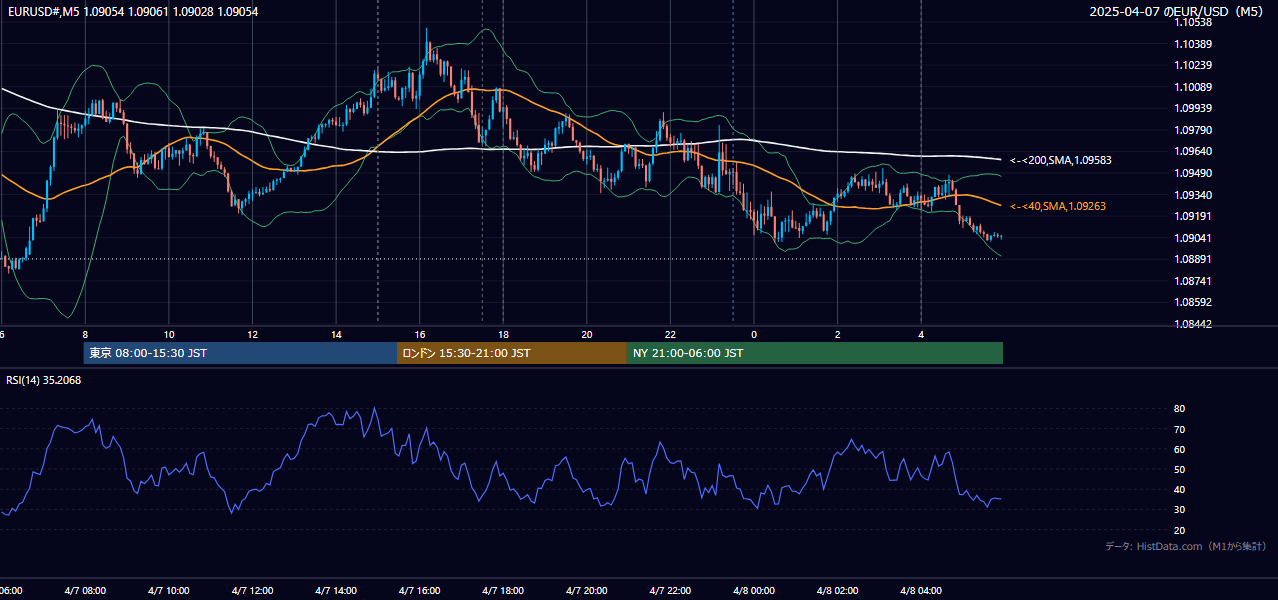
Task: Click price axis label 1.09041
Action: tap(1193, 238)
